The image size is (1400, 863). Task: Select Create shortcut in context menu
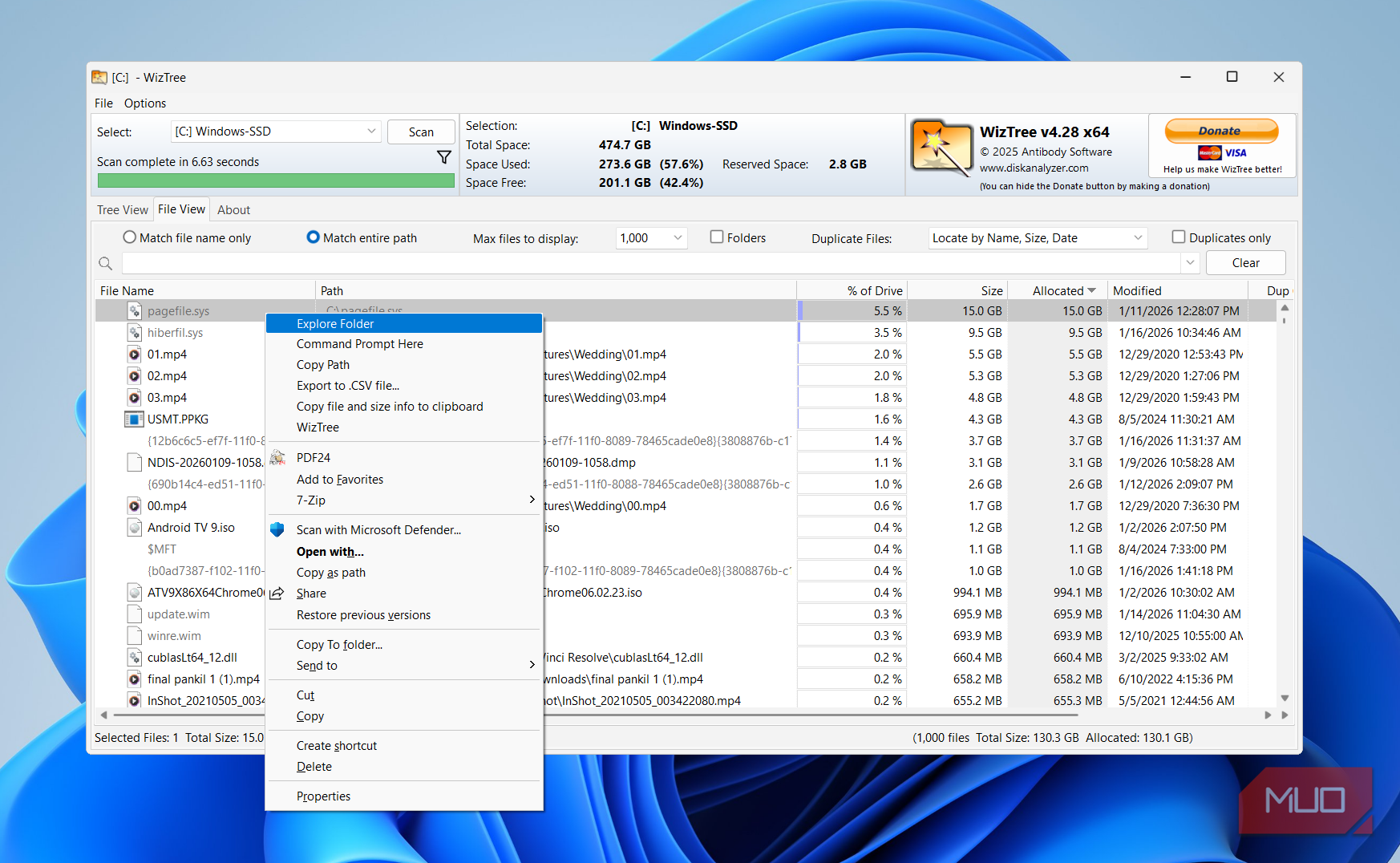pyautogui.click(x=405, y=746)
